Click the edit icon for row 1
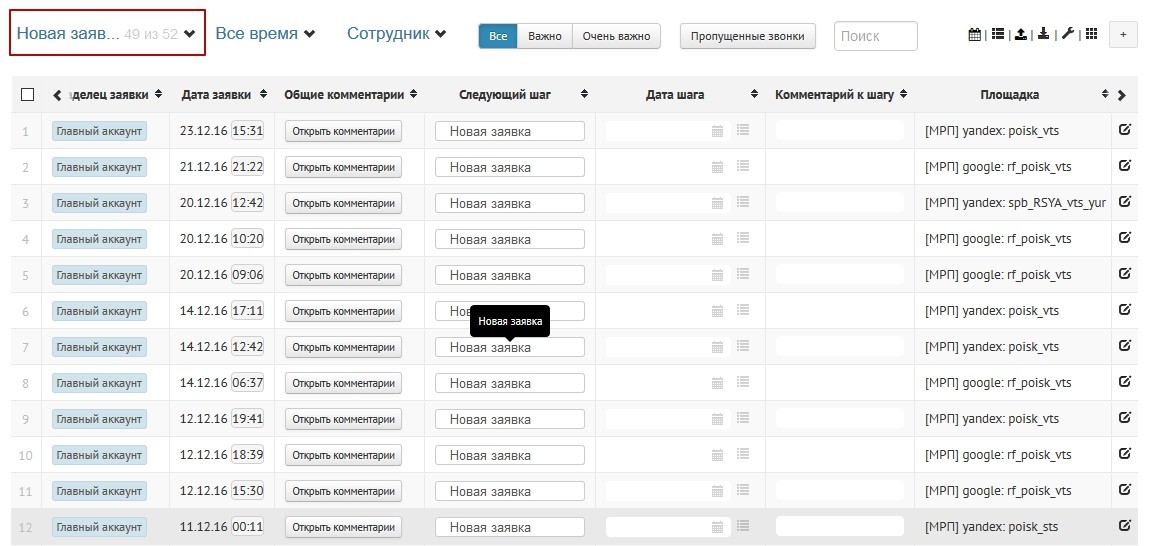The width and height of the screenshot is (1149, 546). pyautogui.click(x=1124, y=130)
